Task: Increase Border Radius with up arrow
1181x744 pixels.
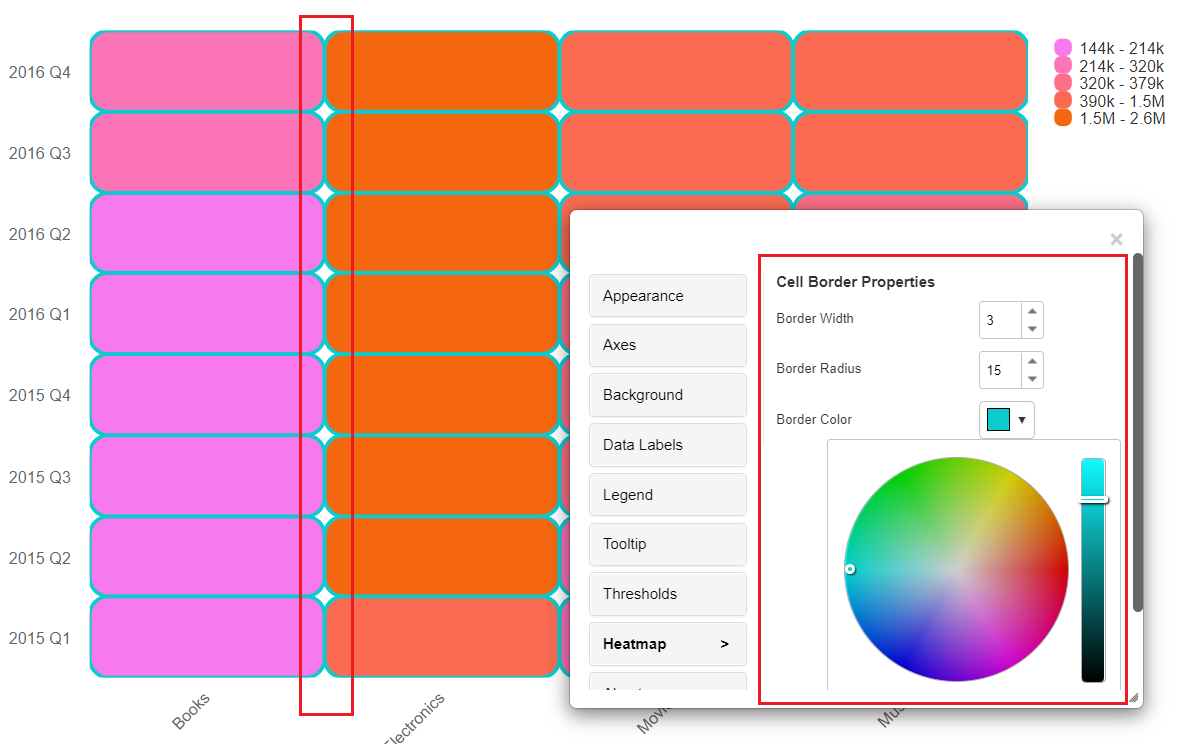Action: click(1032, 361)
